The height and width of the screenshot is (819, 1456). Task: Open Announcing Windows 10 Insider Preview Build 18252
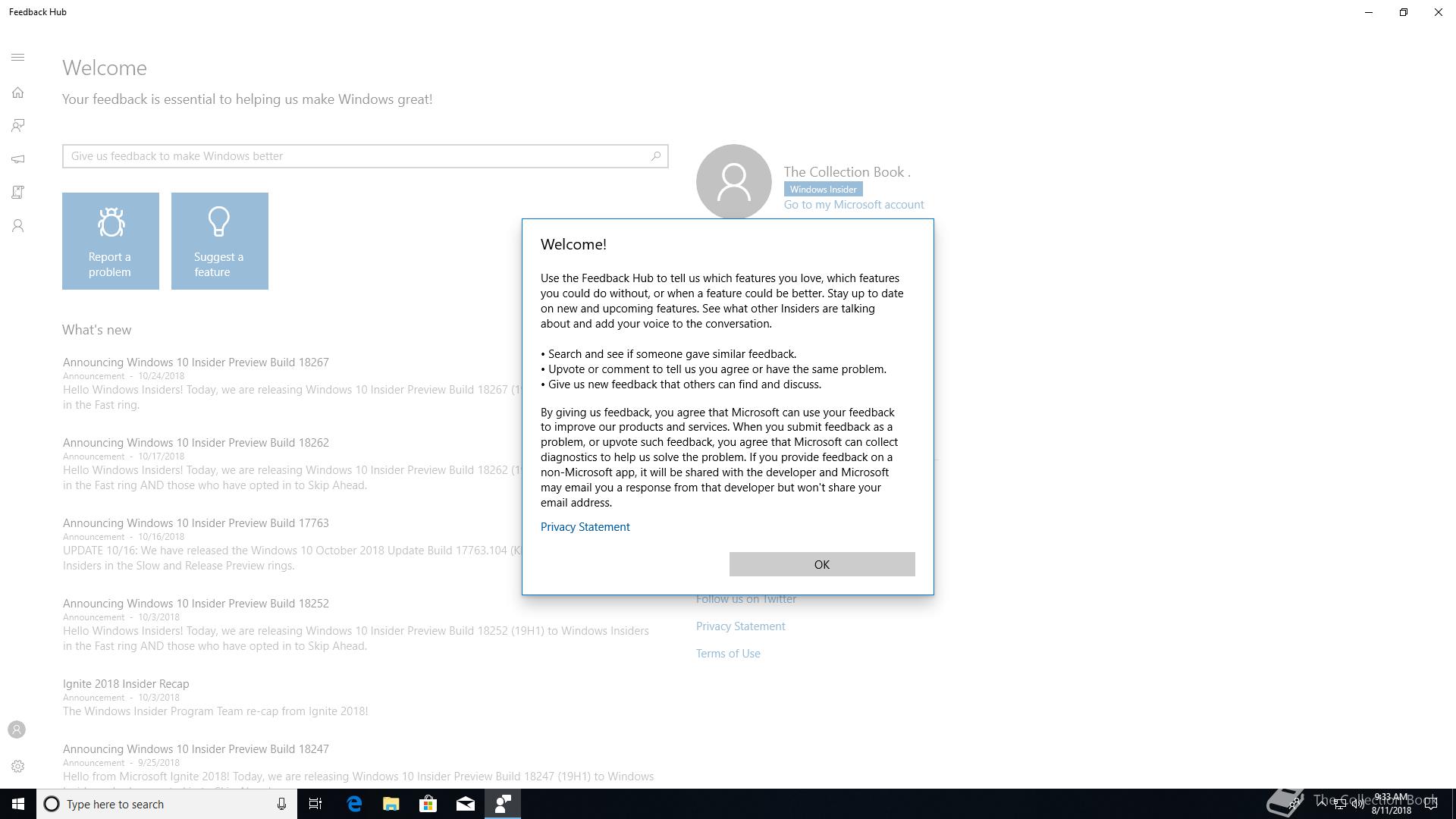(196, 604)
